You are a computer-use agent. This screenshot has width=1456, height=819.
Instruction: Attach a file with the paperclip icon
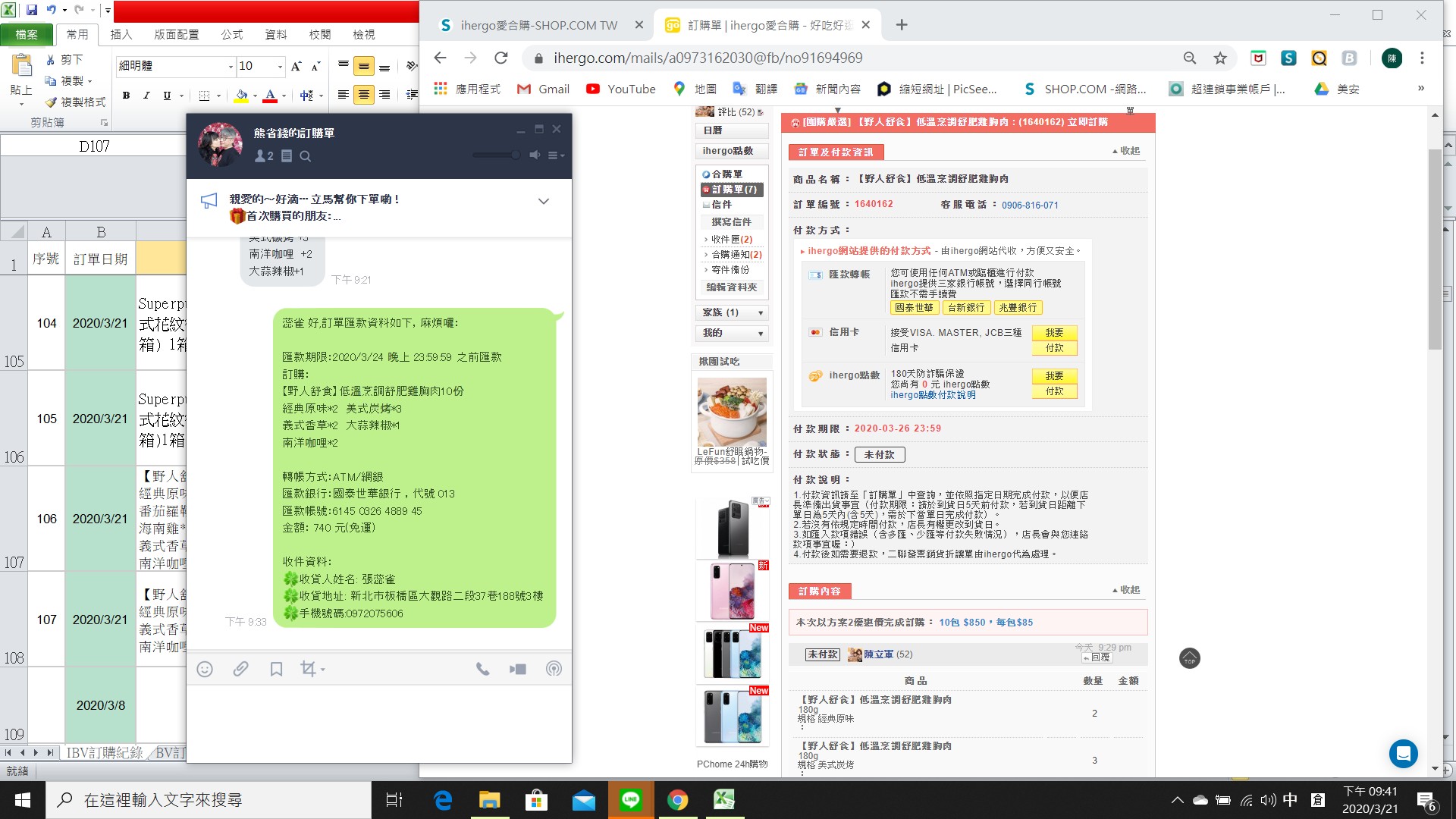[240, 669]
